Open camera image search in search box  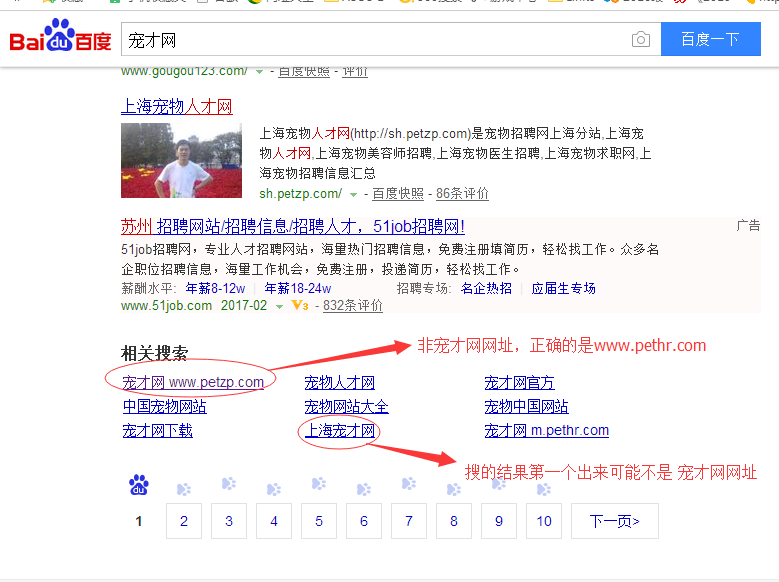click(x=640, y=39)
